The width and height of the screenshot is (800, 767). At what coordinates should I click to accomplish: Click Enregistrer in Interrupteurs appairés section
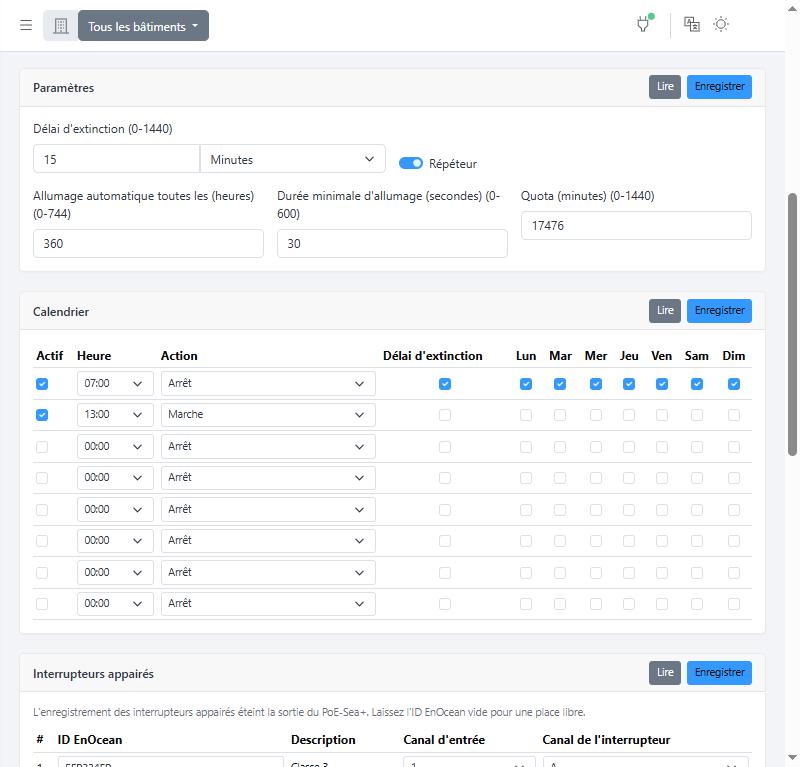pyautogui.click(x=719, y=673)
